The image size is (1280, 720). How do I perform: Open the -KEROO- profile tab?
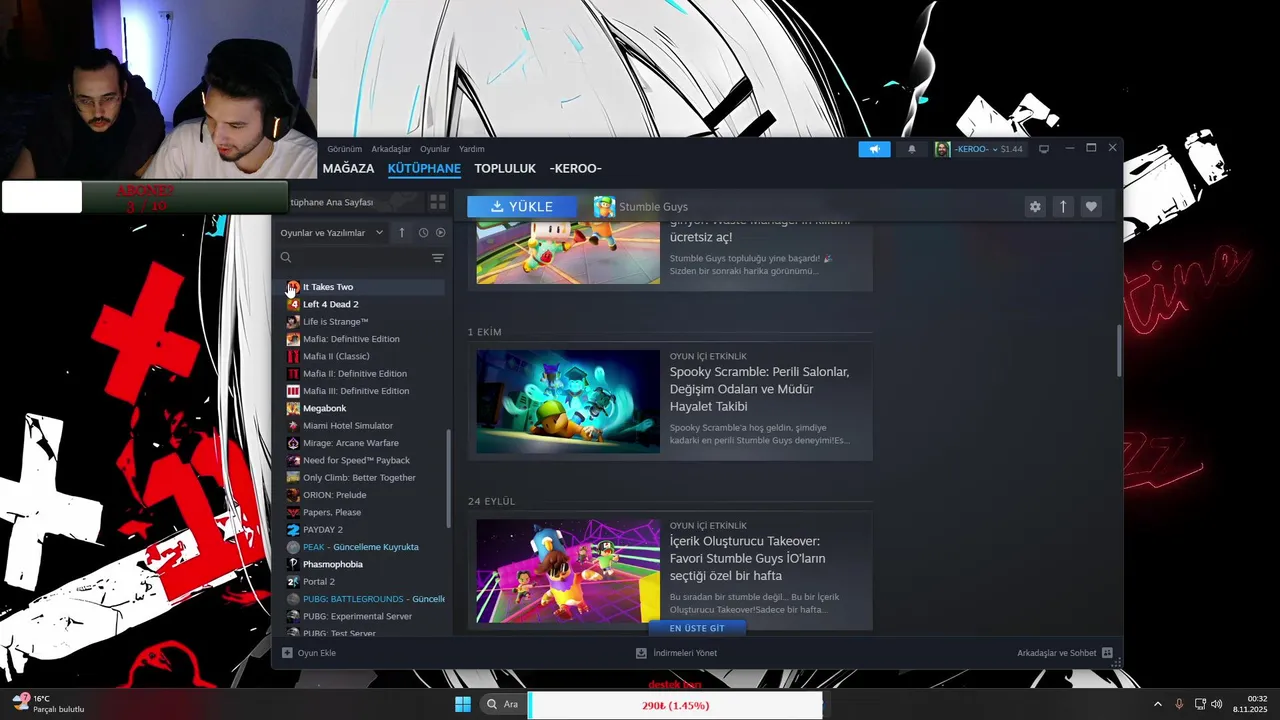[x=576, y=169]
